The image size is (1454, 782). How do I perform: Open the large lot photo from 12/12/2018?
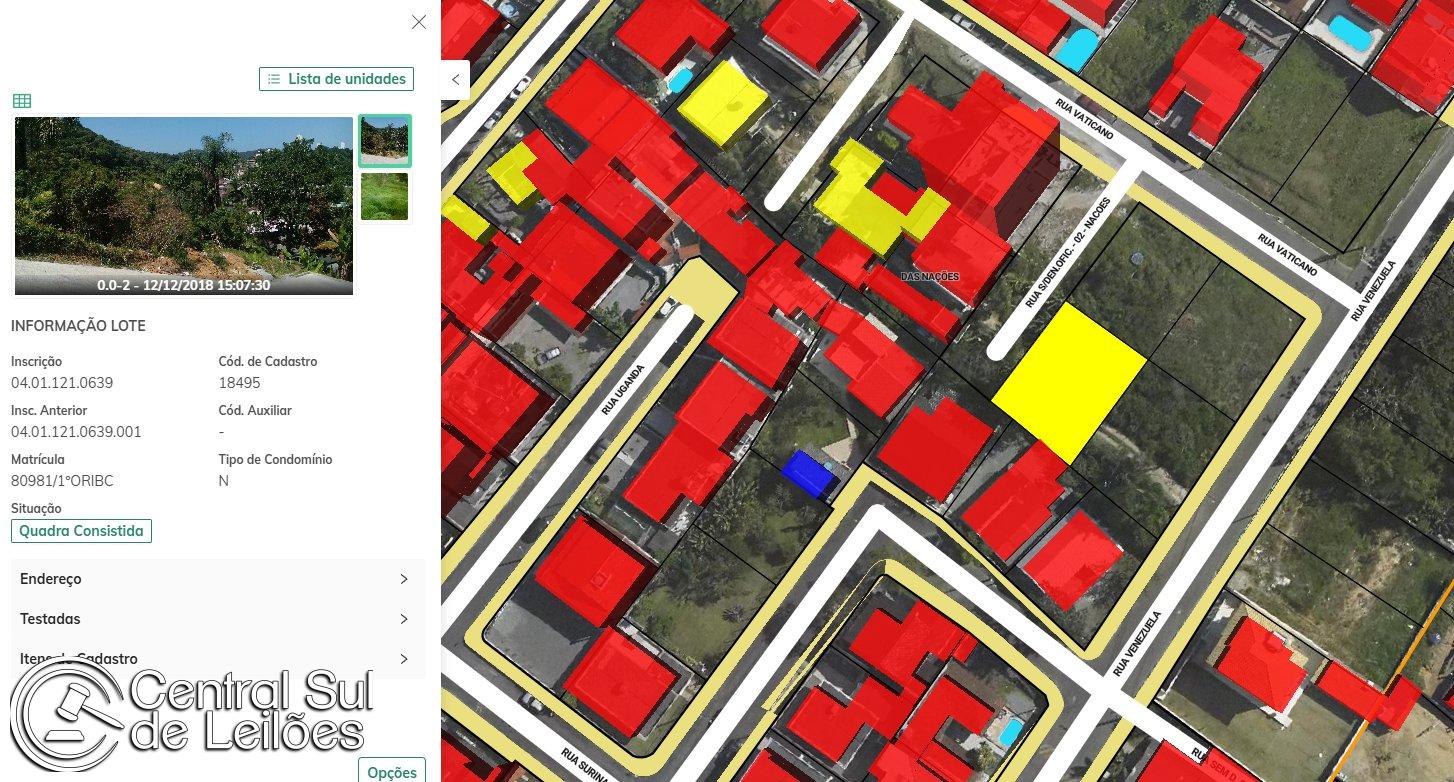pyautogui.click(x=184, y=206)
